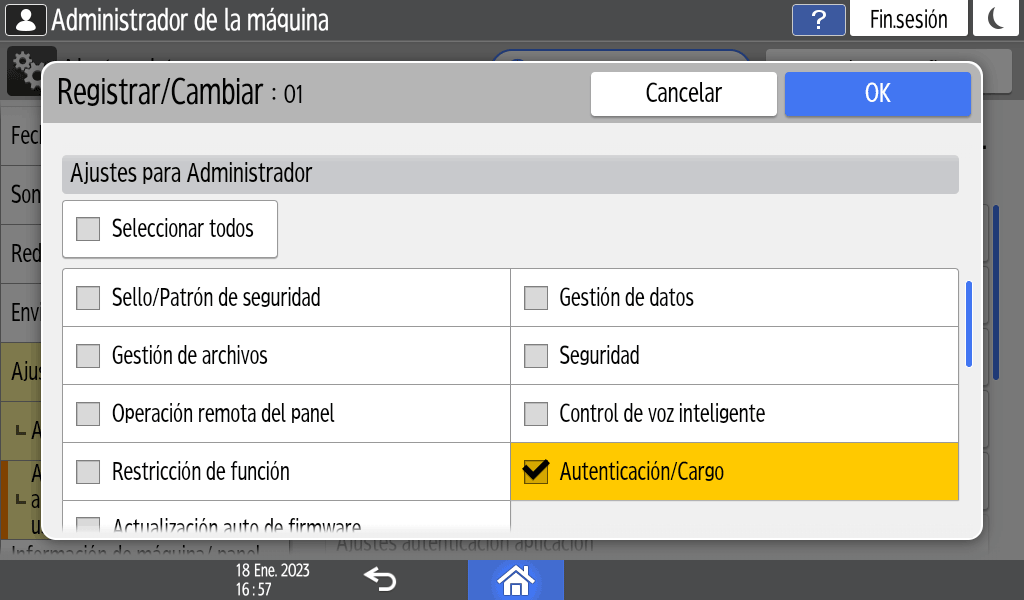The image size is (1024, 600).
Task: Tick the Gestión de datos checkbox
Action: point(536,297)
